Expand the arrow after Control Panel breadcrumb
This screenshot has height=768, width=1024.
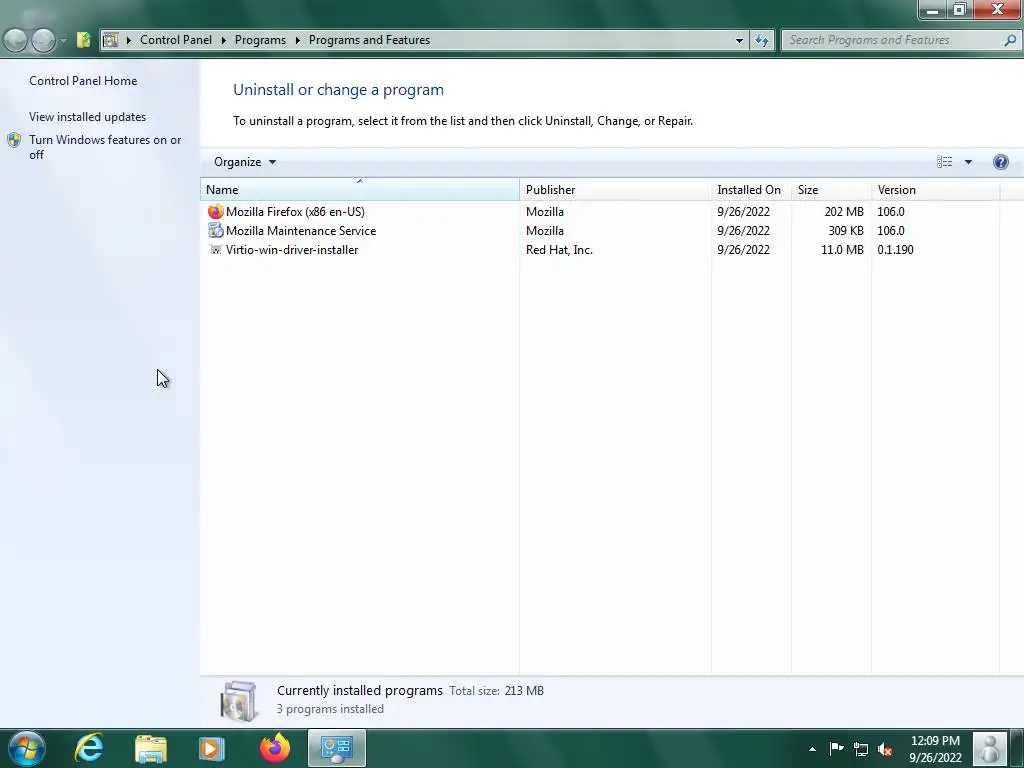pos(223,40)
